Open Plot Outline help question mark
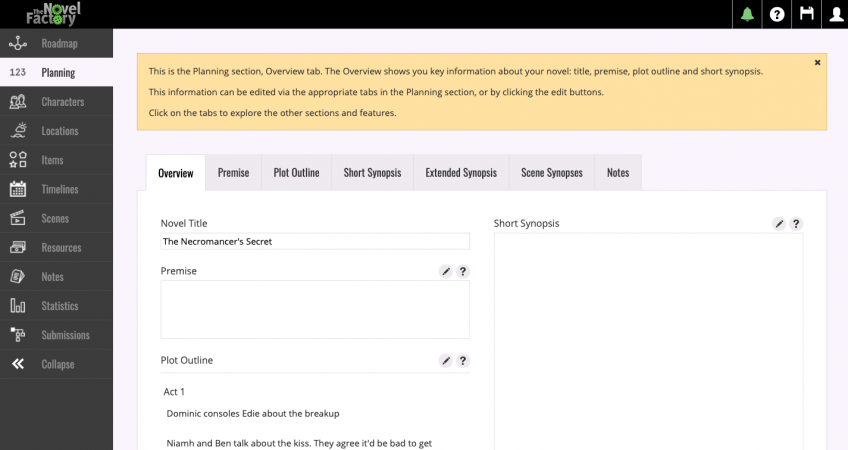 463,360
